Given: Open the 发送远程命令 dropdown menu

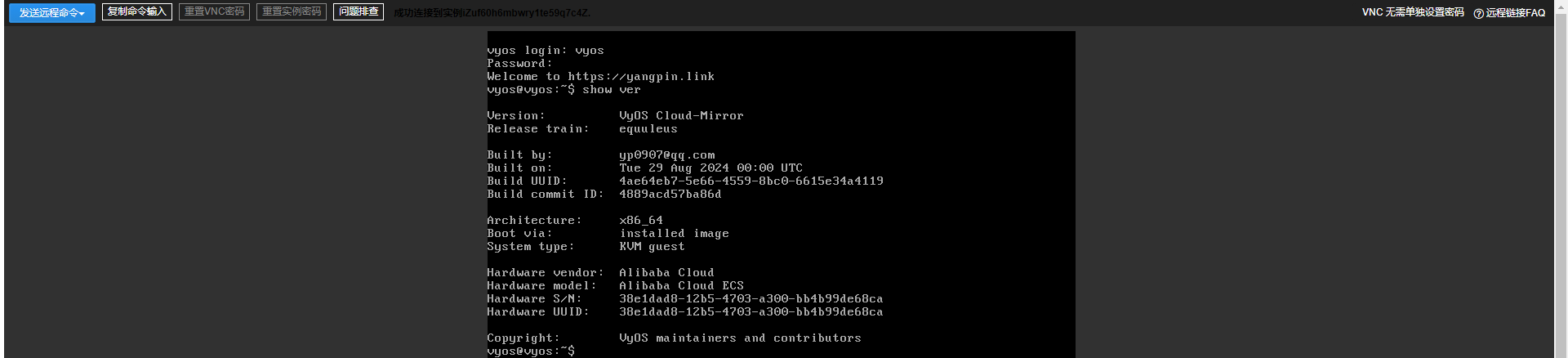Looking at the screenshot, I should (x=52, y=12).
